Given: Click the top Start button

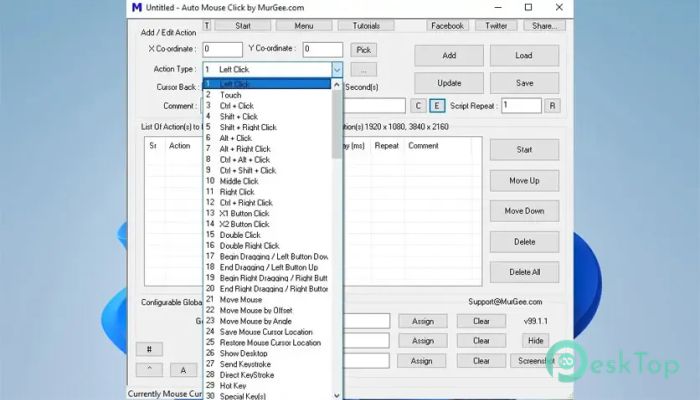Looking at the screenshot, I should click(243, 26).
